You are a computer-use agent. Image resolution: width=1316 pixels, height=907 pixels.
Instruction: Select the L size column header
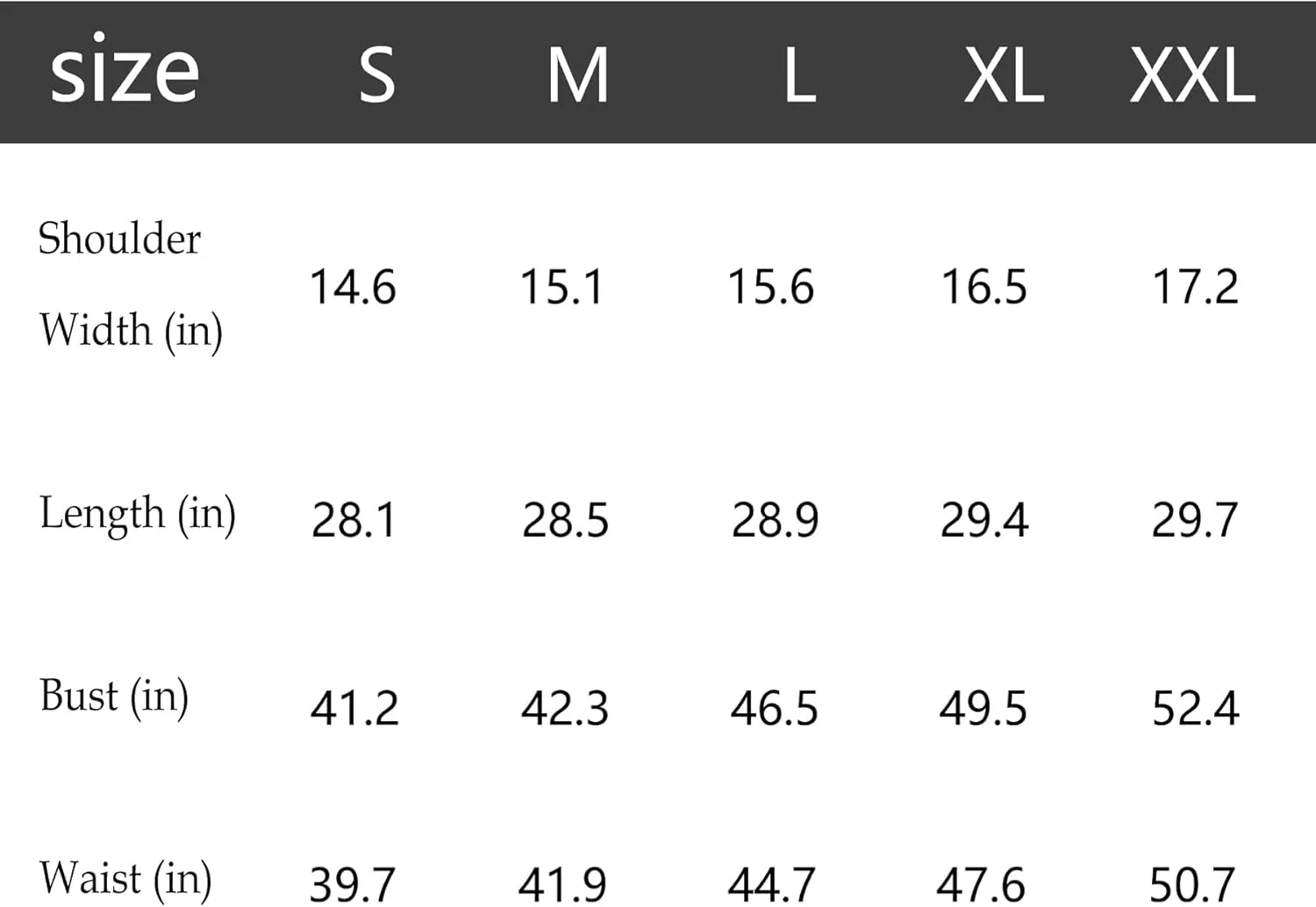799,75
